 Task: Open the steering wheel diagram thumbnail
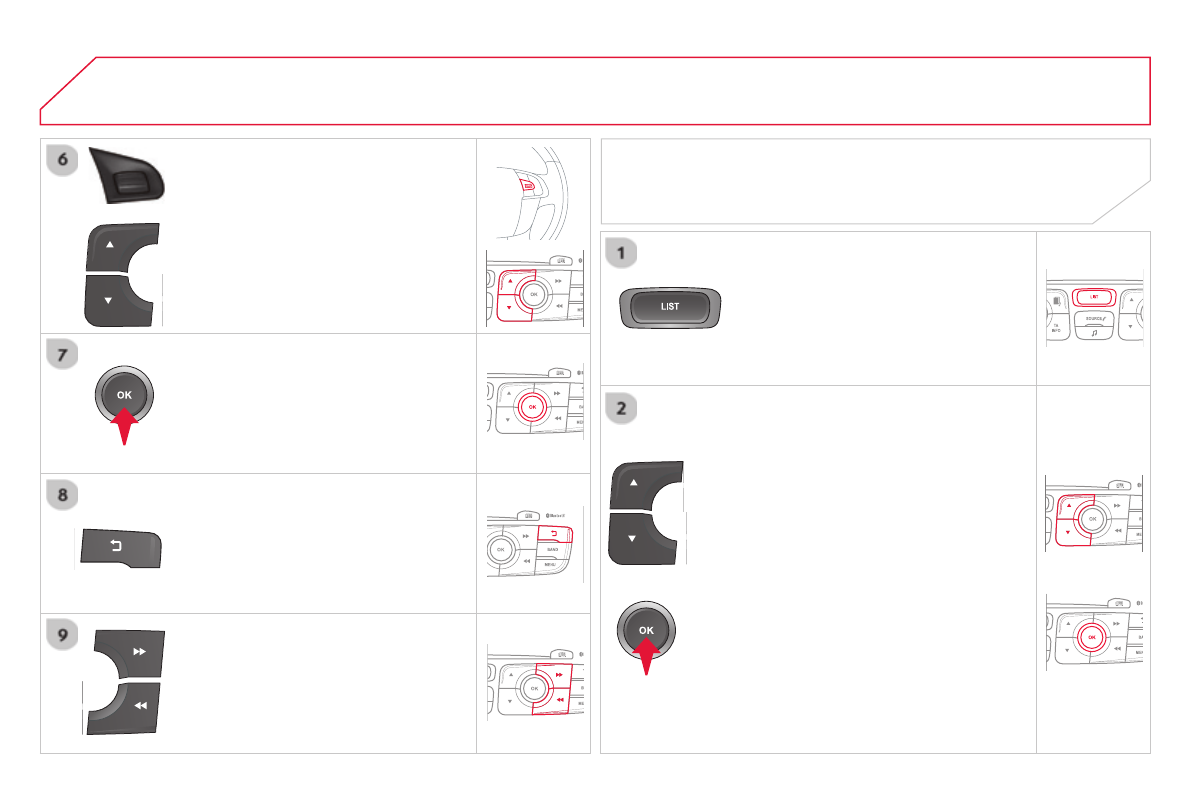pyautogui.click(x=532, y=191)
